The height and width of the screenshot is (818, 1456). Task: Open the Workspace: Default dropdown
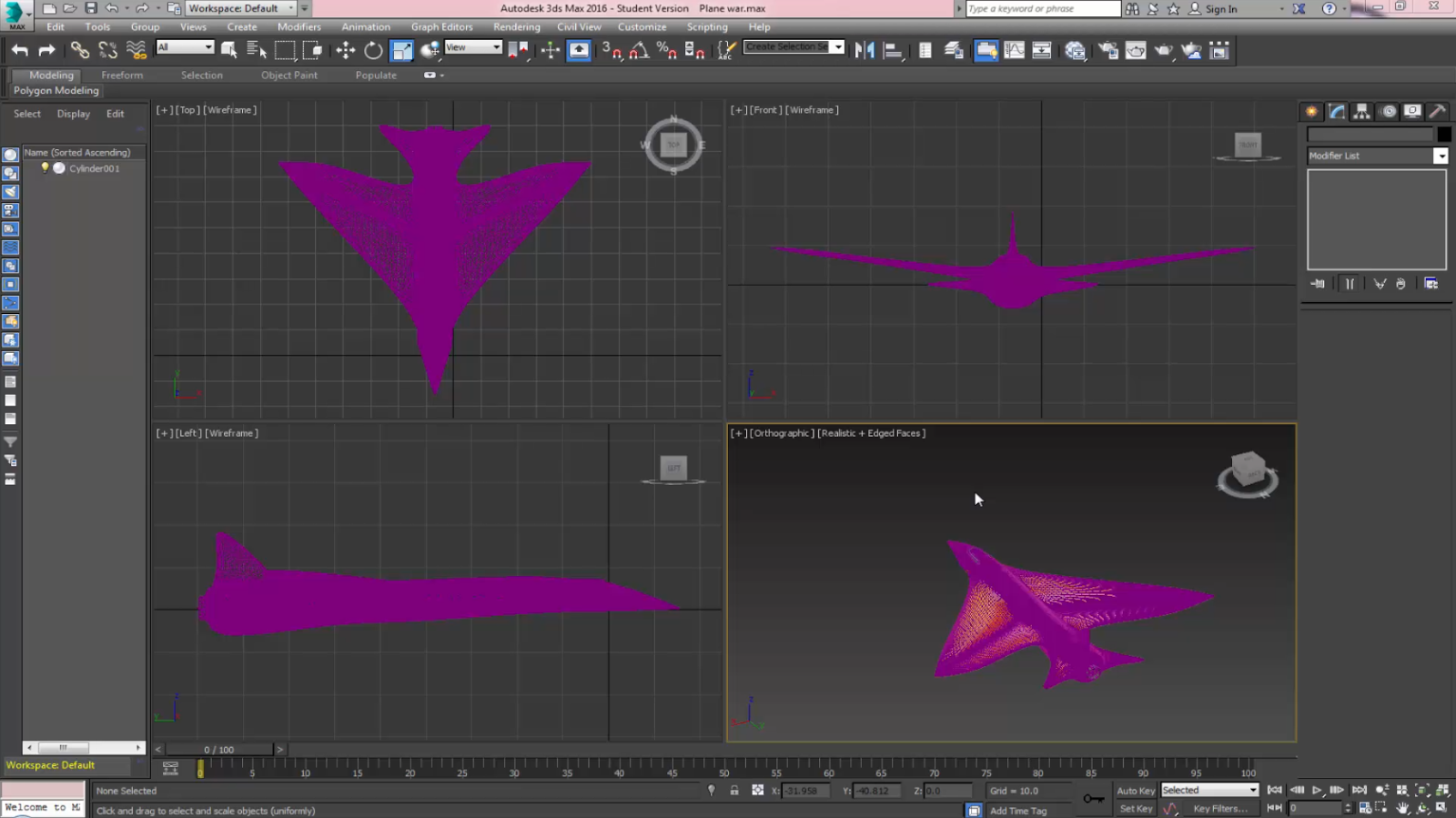(240, 8)
